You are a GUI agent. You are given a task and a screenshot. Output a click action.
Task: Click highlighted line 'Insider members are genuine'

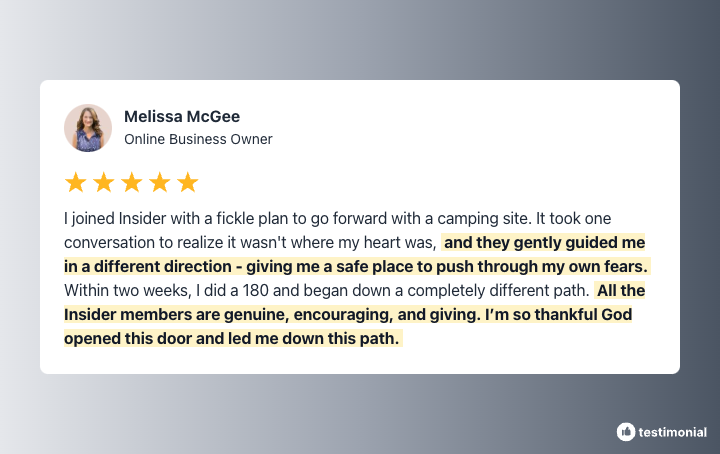pos(348,314)
